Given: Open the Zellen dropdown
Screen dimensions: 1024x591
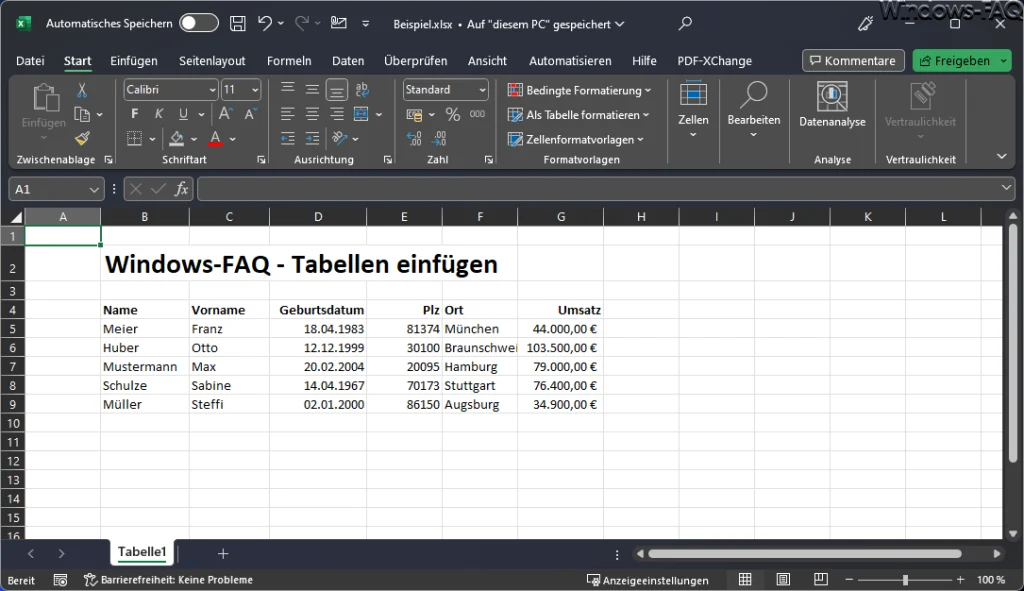Looking at the screenshot, I should (693, 110).
